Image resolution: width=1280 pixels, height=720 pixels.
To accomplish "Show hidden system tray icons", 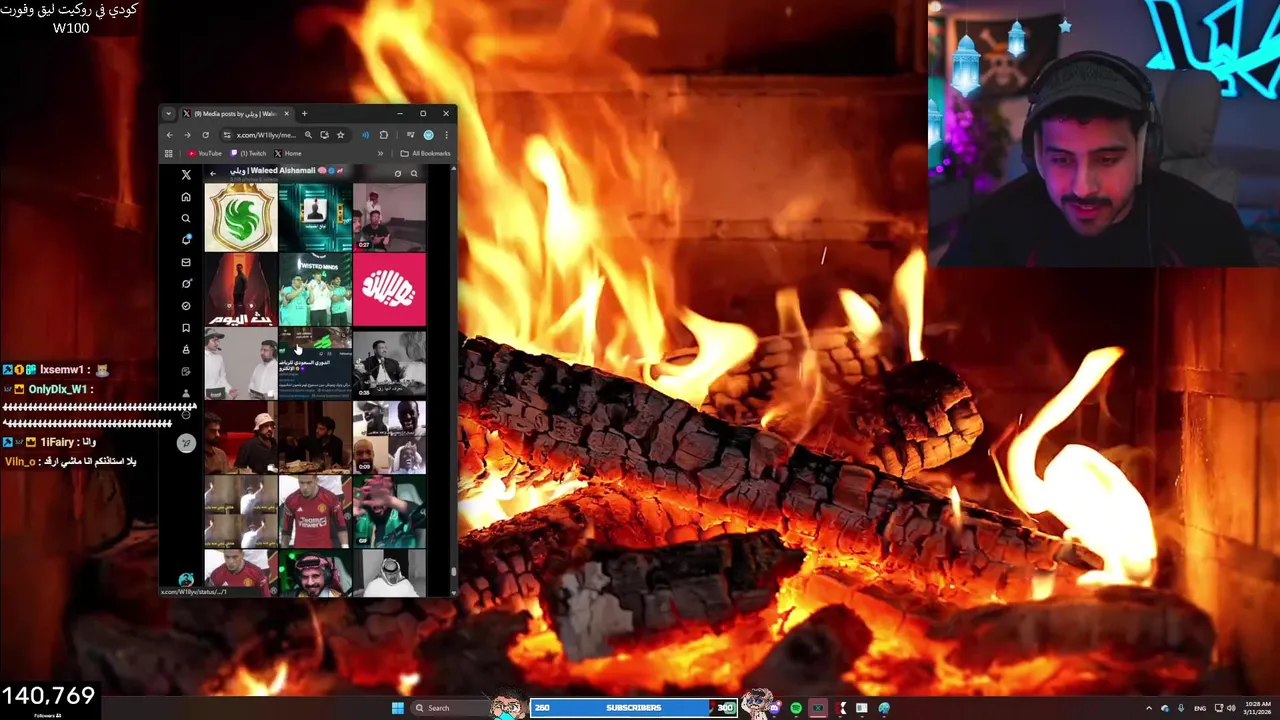I will coord(1148,708).
